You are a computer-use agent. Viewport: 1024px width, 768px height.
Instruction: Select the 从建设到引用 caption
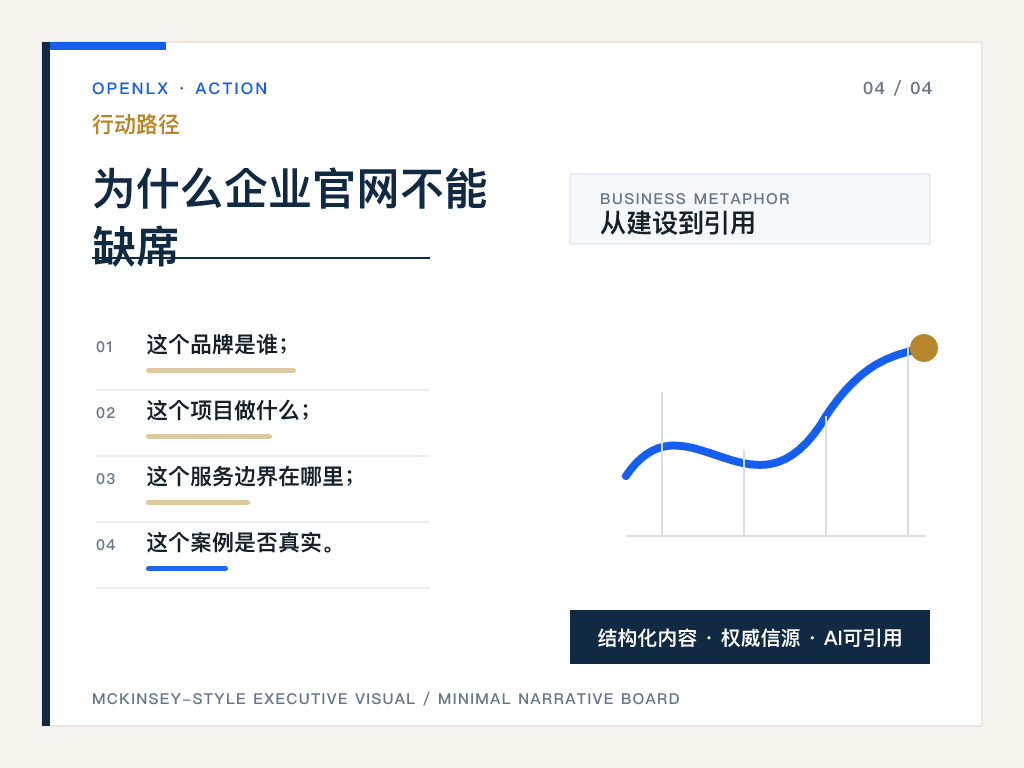point(677,223)
